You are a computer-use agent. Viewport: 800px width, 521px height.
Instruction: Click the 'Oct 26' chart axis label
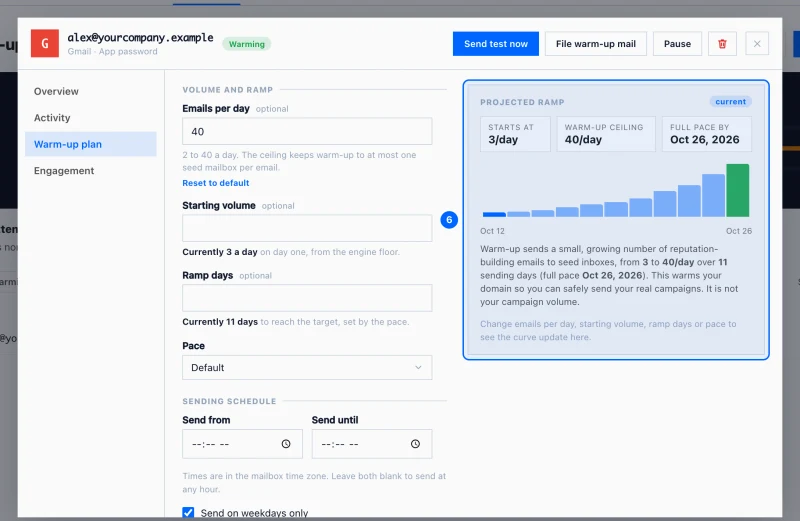(739, 231)
